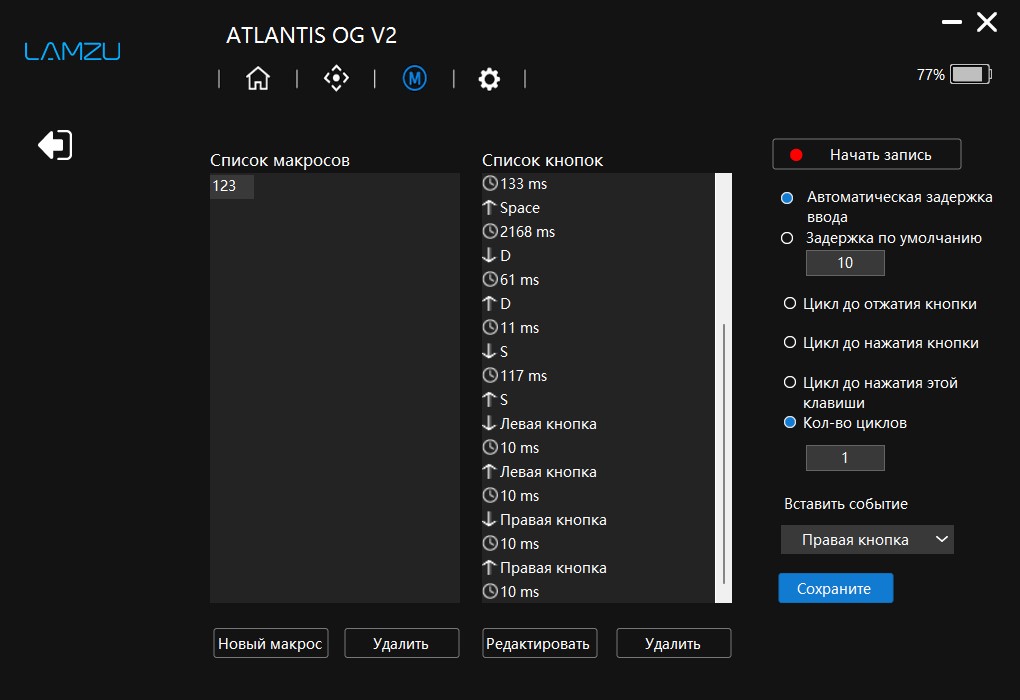Click the default delay value field
The image size is (1020, 700).
[x=845, y=263]
